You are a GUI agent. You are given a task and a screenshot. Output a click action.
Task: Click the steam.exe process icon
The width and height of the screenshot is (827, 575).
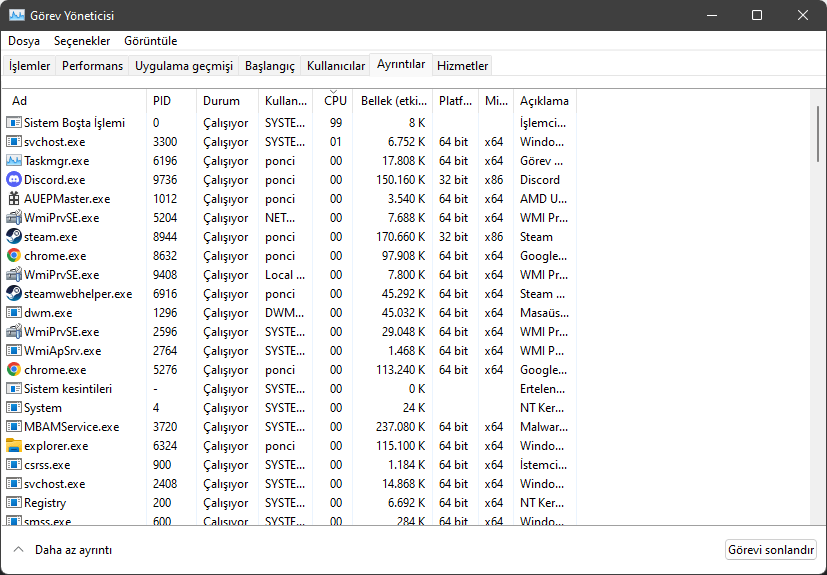click(x=14, y=237)
